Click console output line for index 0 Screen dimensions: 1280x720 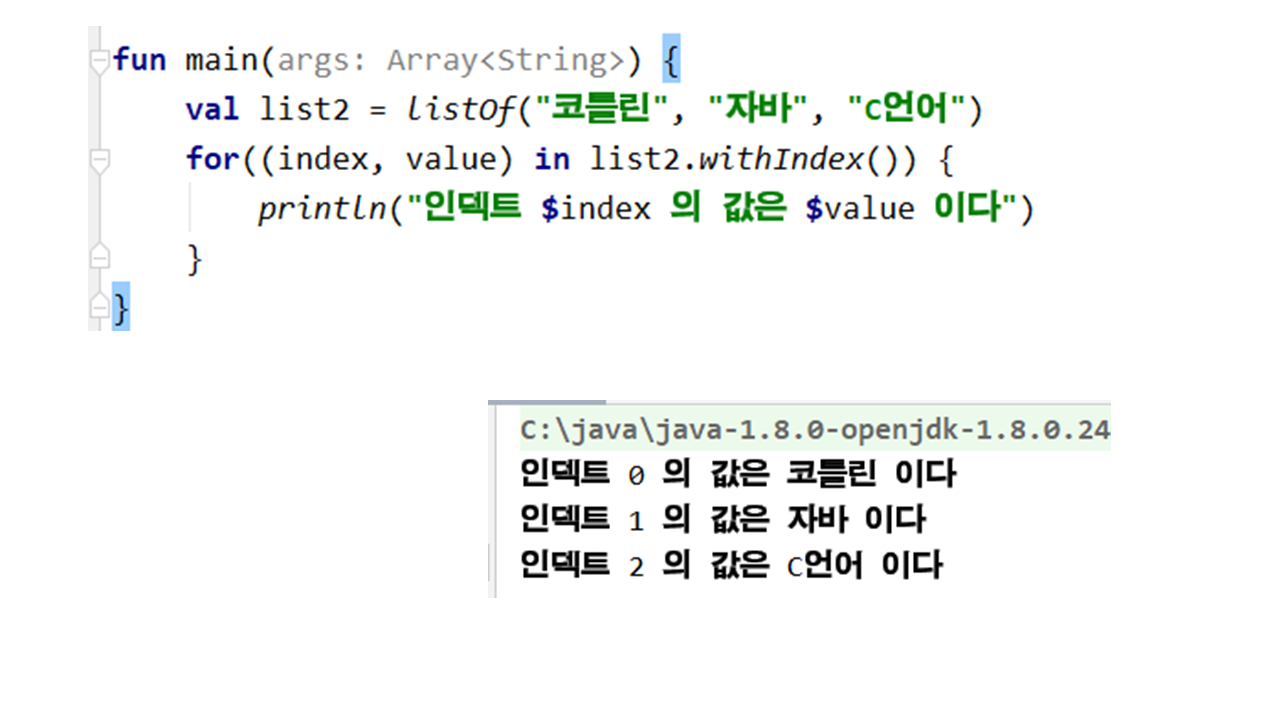tap(738, 474)
